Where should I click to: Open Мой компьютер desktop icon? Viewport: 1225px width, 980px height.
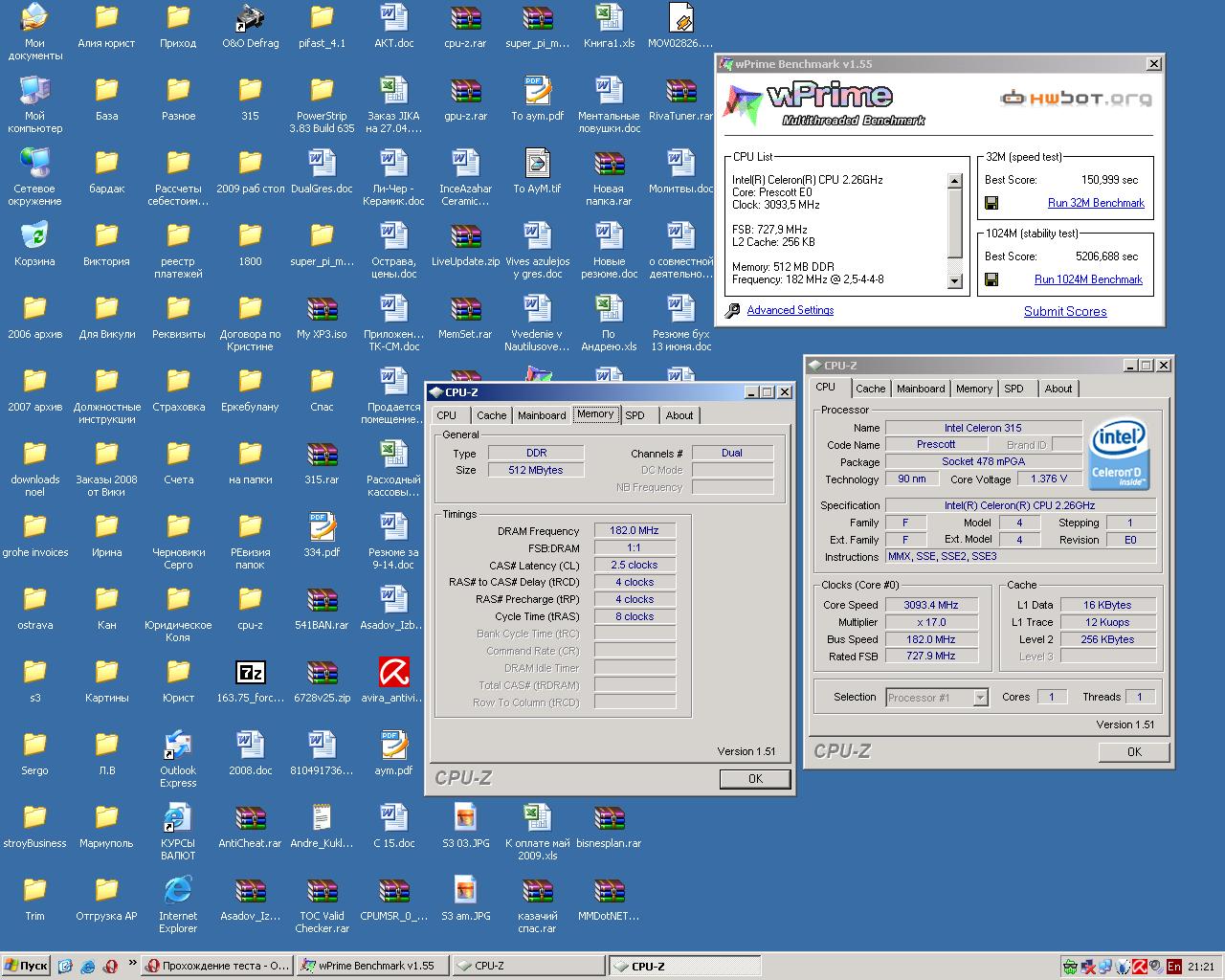pos(34,91)
